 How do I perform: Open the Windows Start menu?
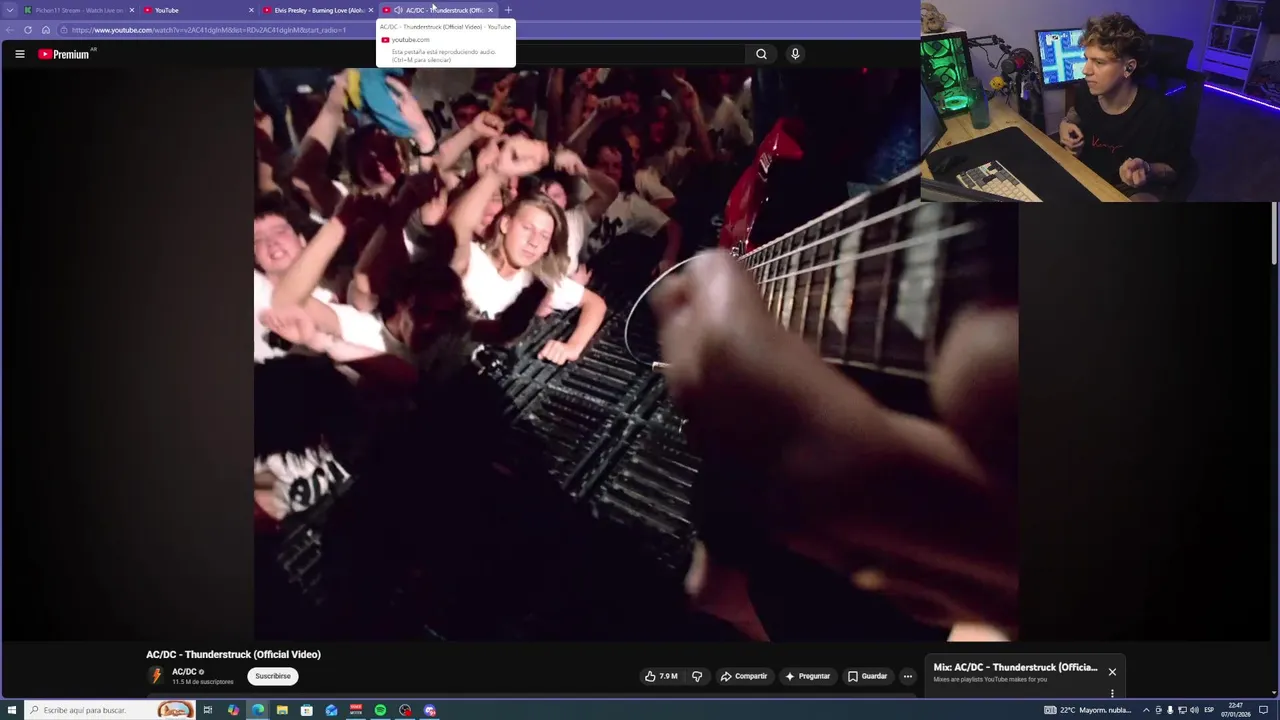[11, 710]
